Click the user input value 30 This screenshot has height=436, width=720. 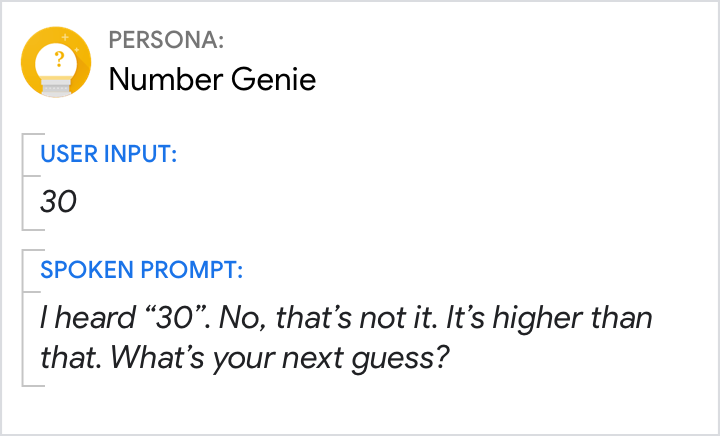[x=58, y=202]
